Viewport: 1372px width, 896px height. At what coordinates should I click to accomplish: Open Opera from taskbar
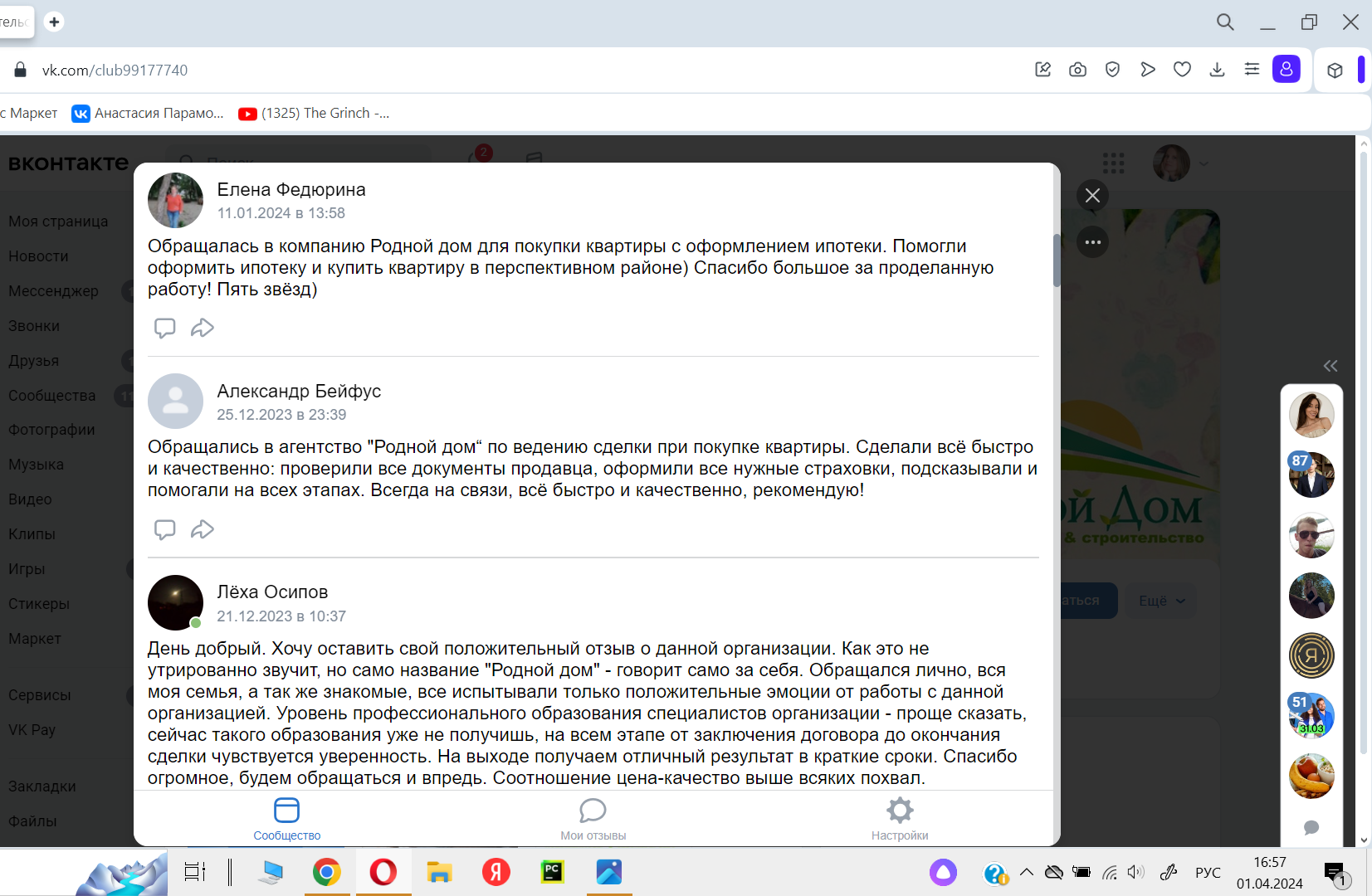pos(383,872)
